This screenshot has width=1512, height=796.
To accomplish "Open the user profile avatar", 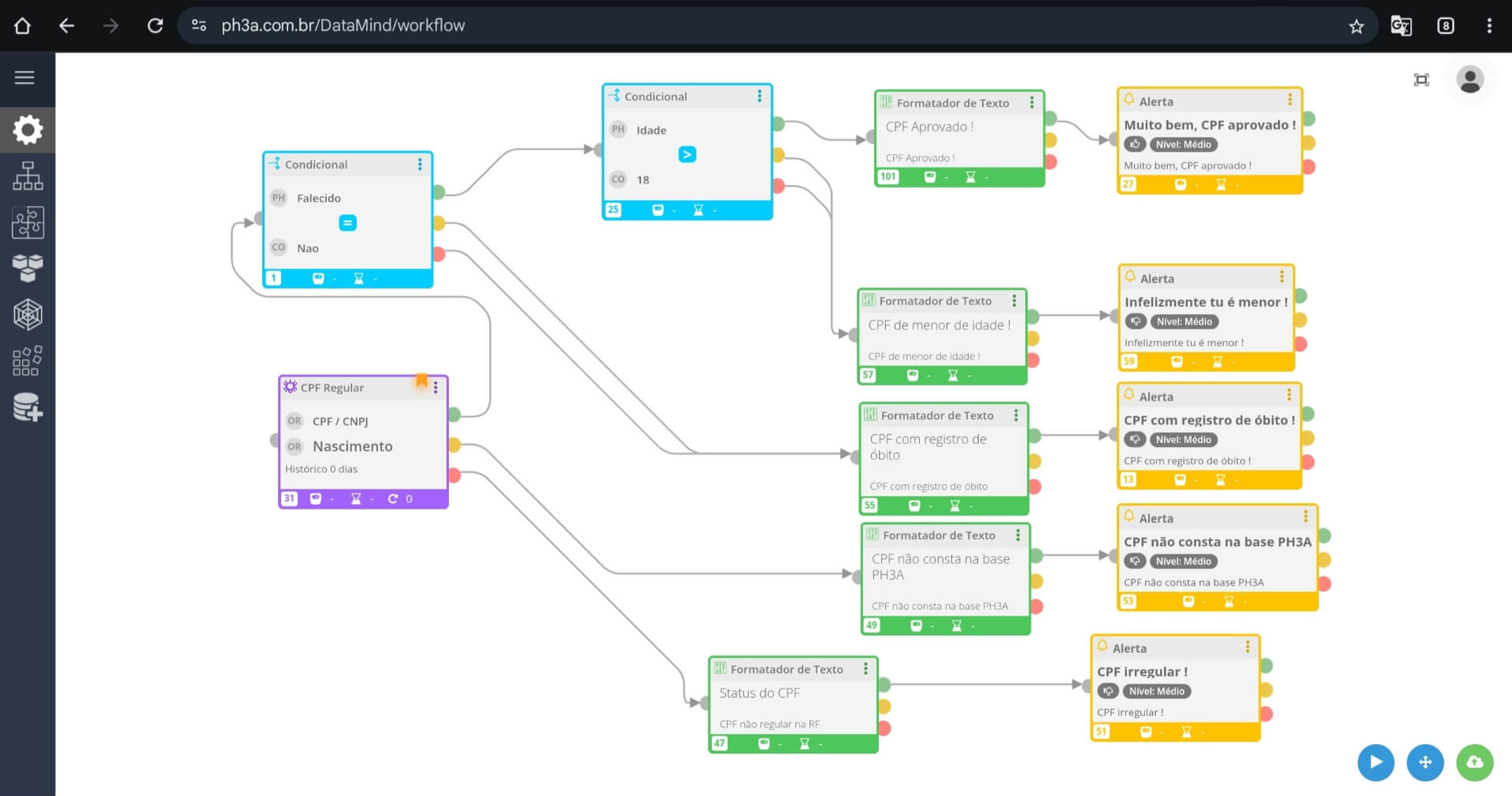I will click(1469, 80).
